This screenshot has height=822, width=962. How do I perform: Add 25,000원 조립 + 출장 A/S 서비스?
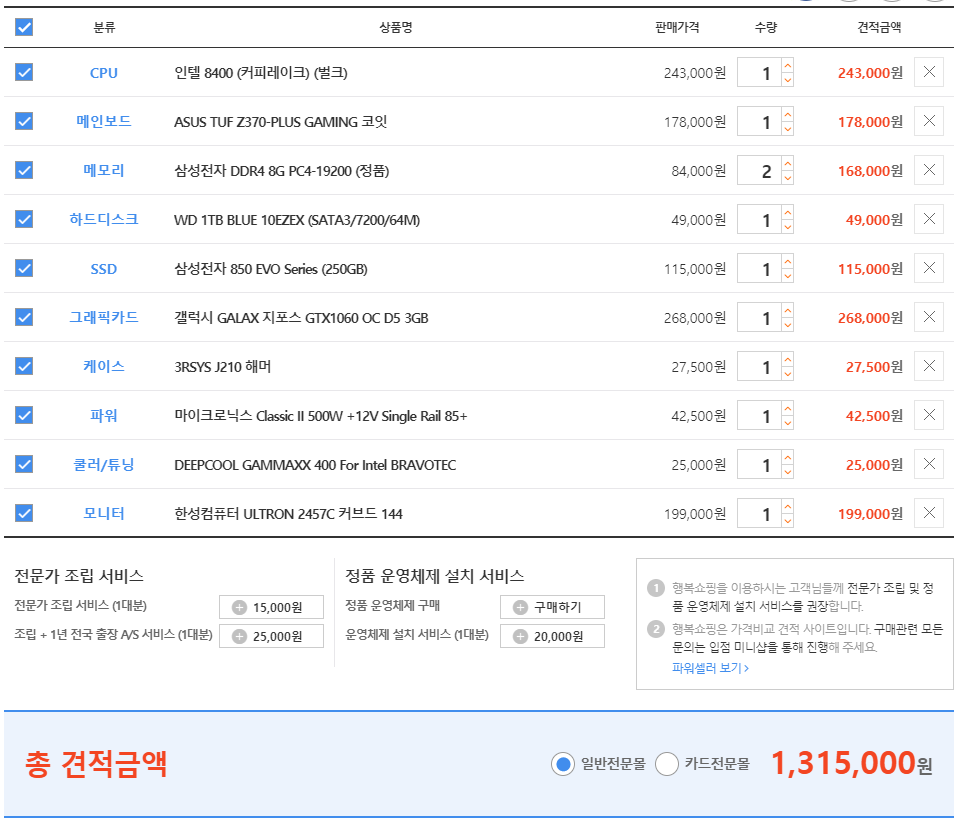tap(271, 636)
